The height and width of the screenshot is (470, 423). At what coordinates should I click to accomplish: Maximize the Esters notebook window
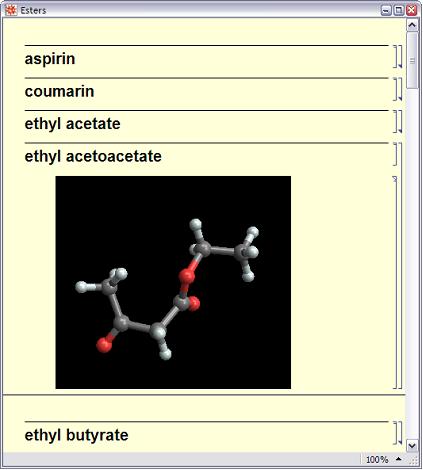[399, 10]
